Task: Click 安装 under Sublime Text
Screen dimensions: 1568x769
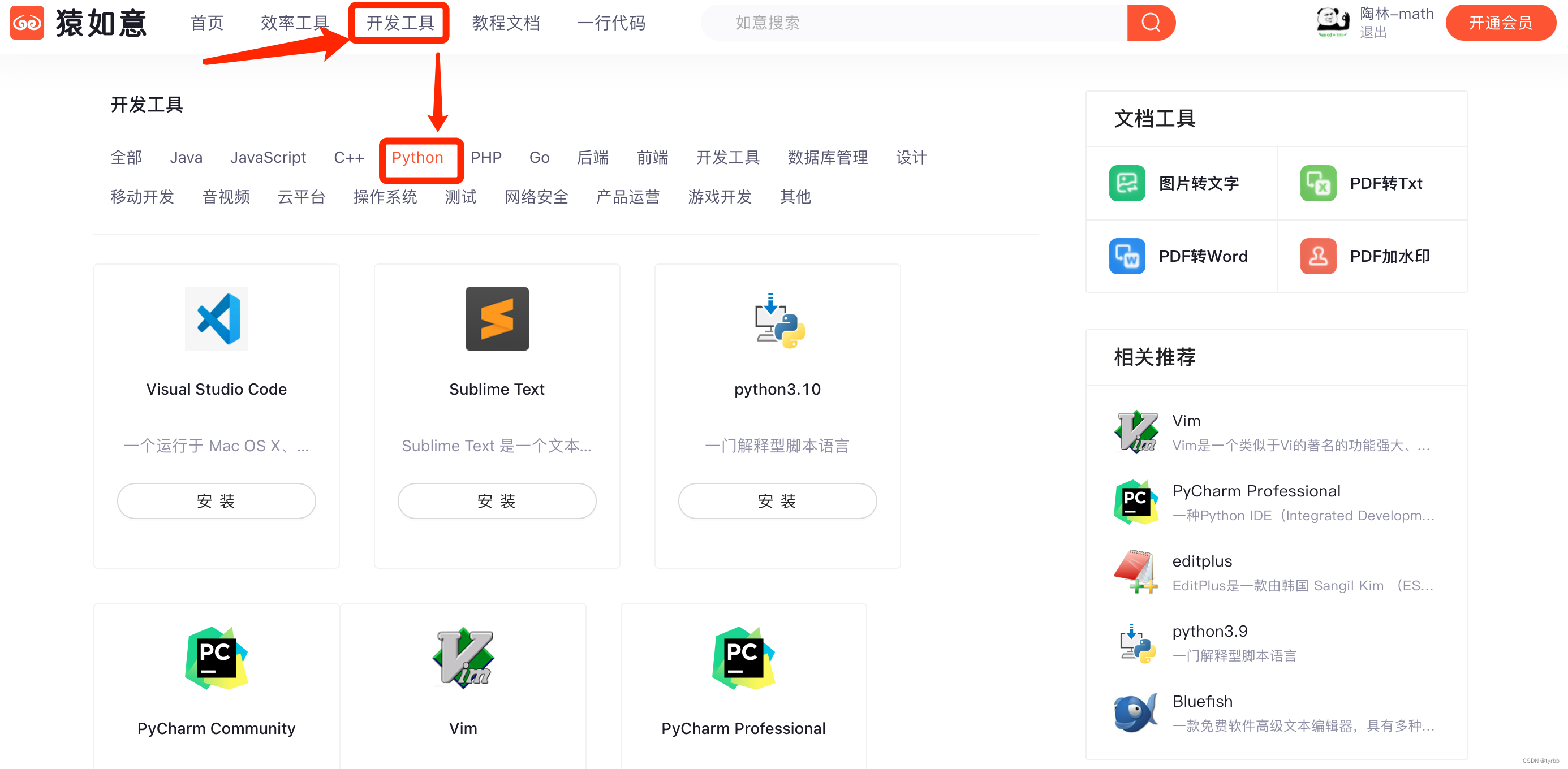Action: 497,501
